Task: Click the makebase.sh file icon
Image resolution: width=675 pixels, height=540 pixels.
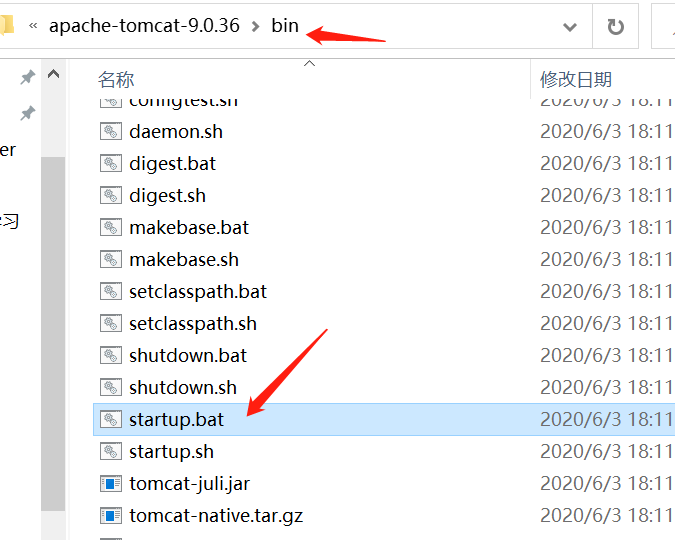Action: pyautogui.click(x=111, y=259)
